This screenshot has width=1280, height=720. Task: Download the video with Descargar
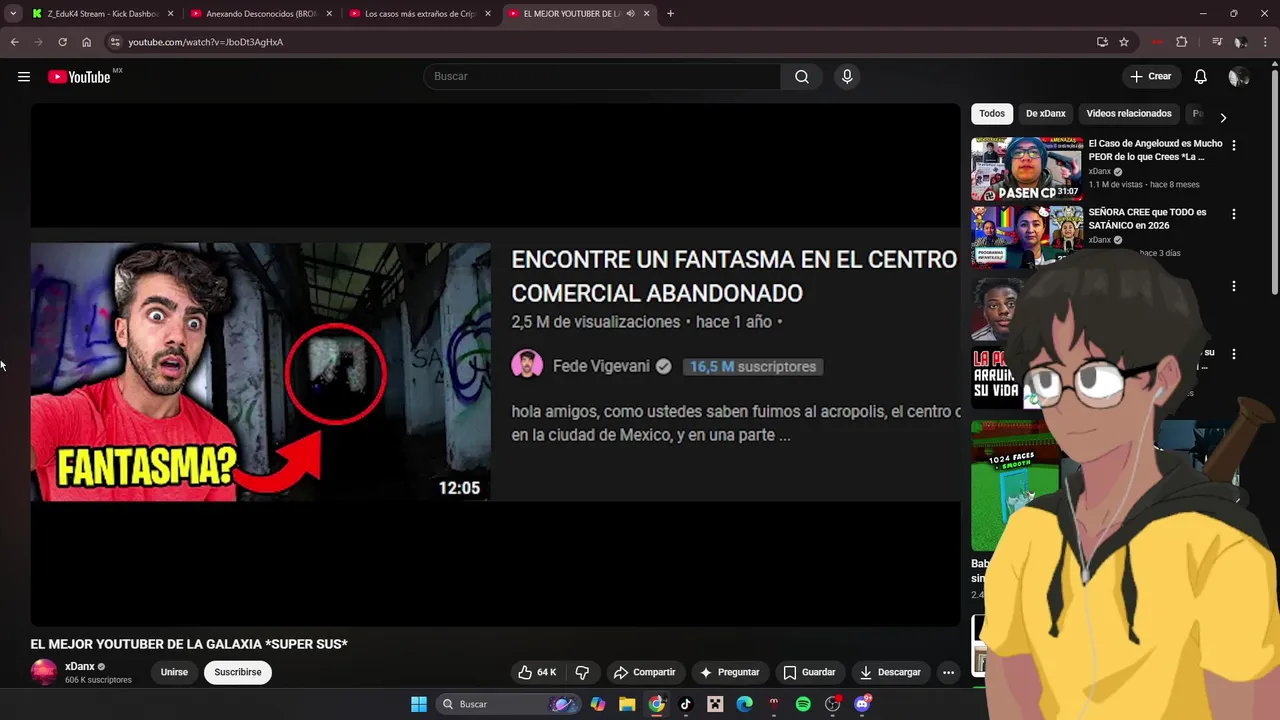[890, 672]
